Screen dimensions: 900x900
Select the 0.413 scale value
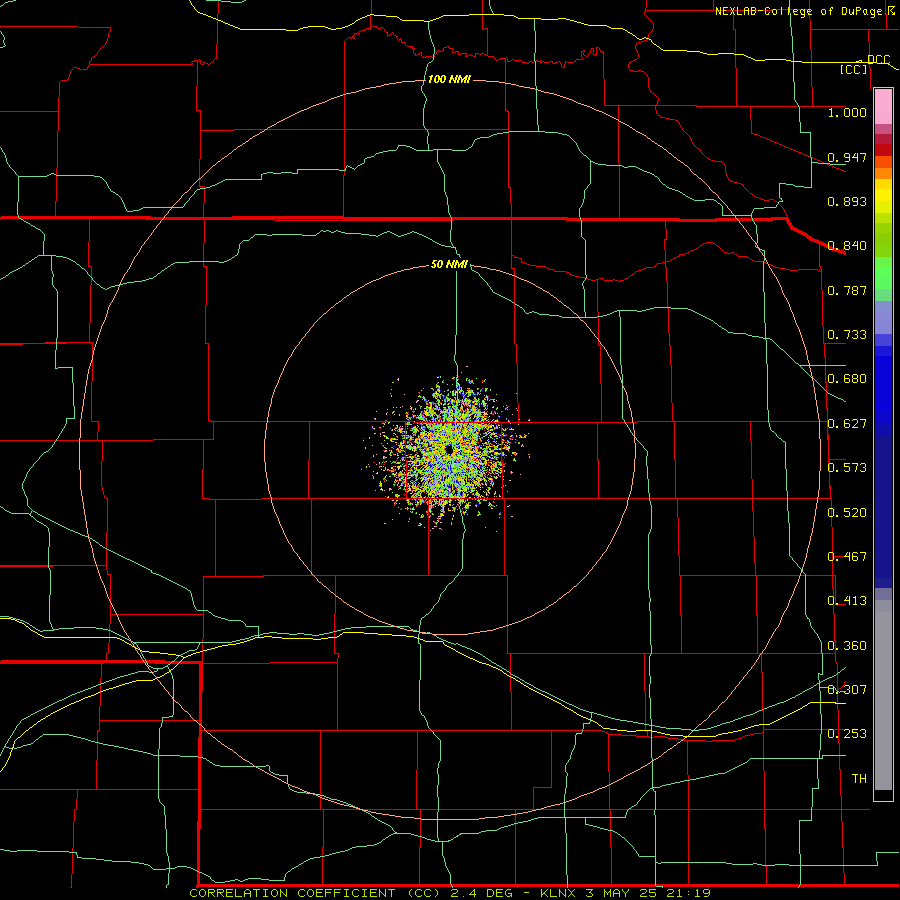pos(847,601)
